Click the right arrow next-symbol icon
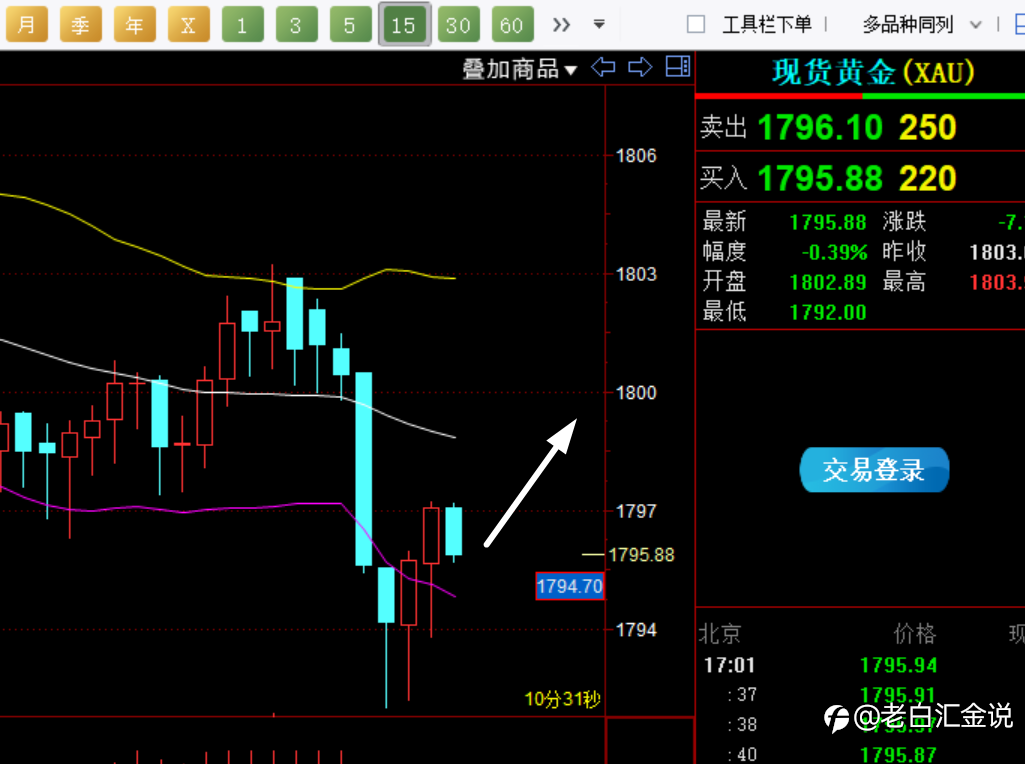Viewport: 1025px width, 764px height. (640, 67)
